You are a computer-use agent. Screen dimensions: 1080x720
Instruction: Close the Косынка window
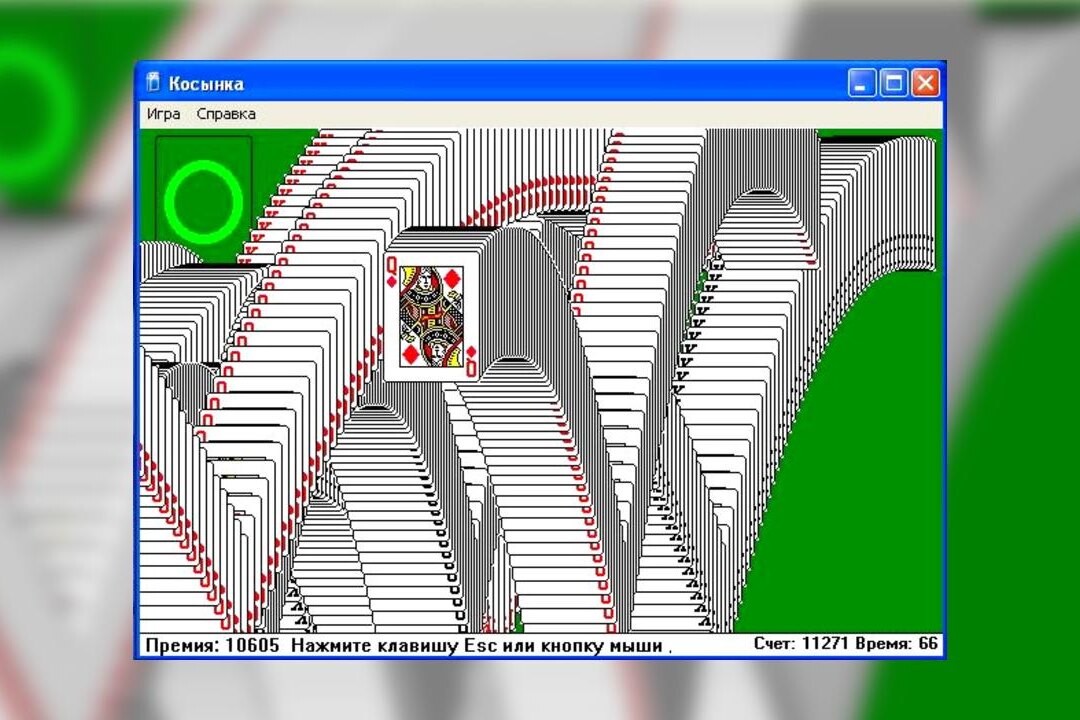[926, 83]
